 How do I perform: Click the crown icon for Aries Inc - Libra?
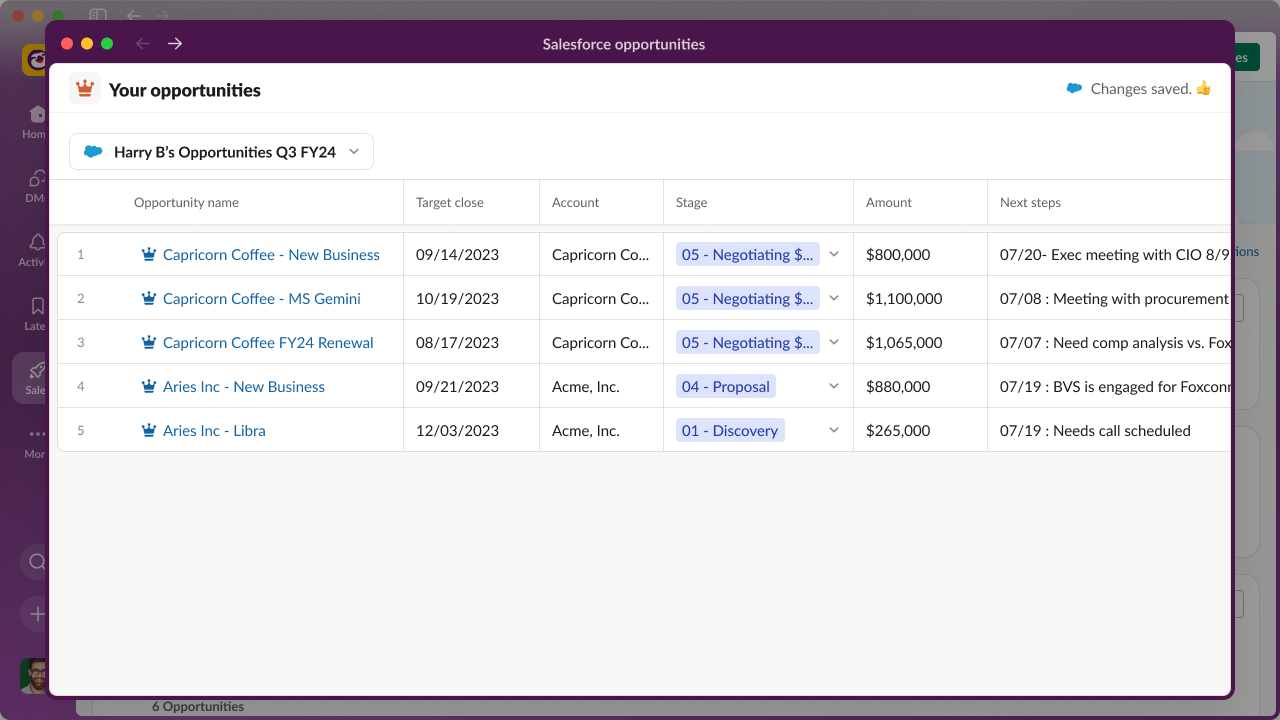(x=149, y=431)
